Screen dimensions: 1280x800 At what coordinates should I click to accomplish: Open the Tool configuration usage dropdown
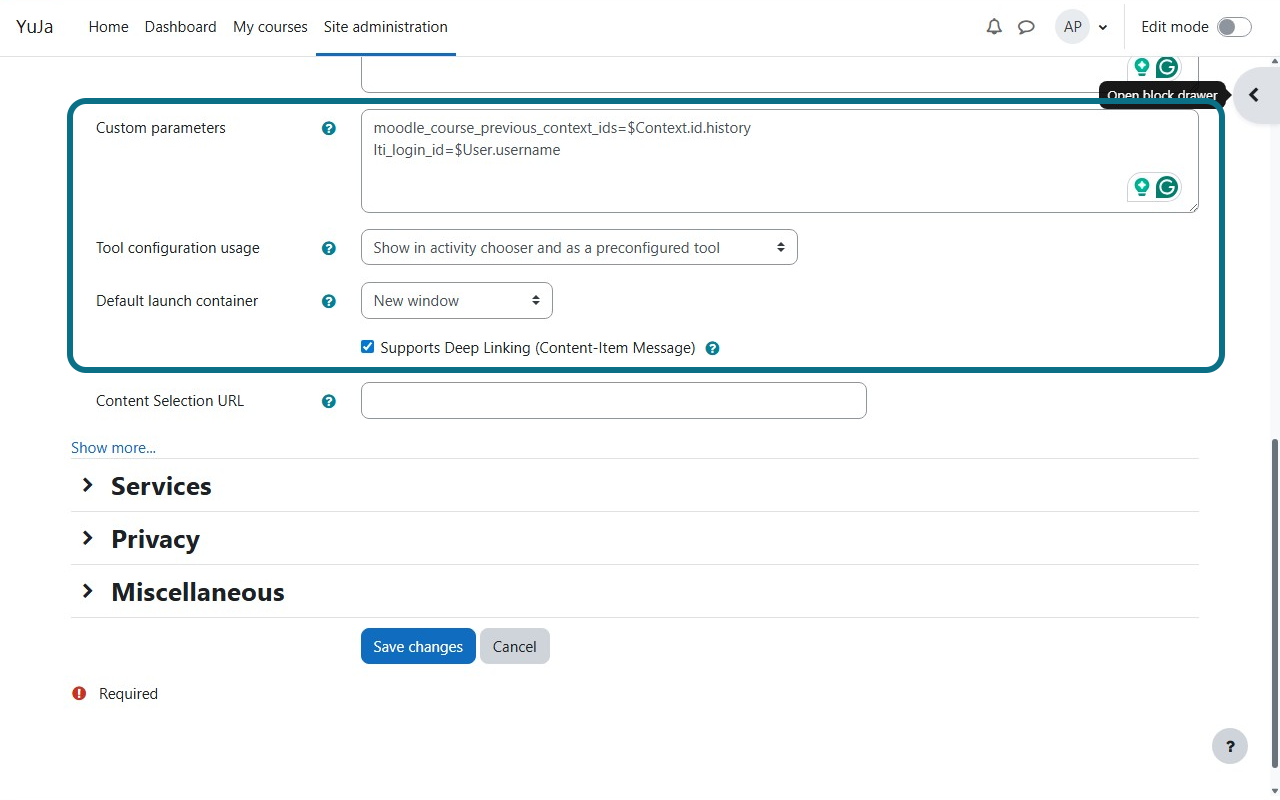(x=579, y=248)
